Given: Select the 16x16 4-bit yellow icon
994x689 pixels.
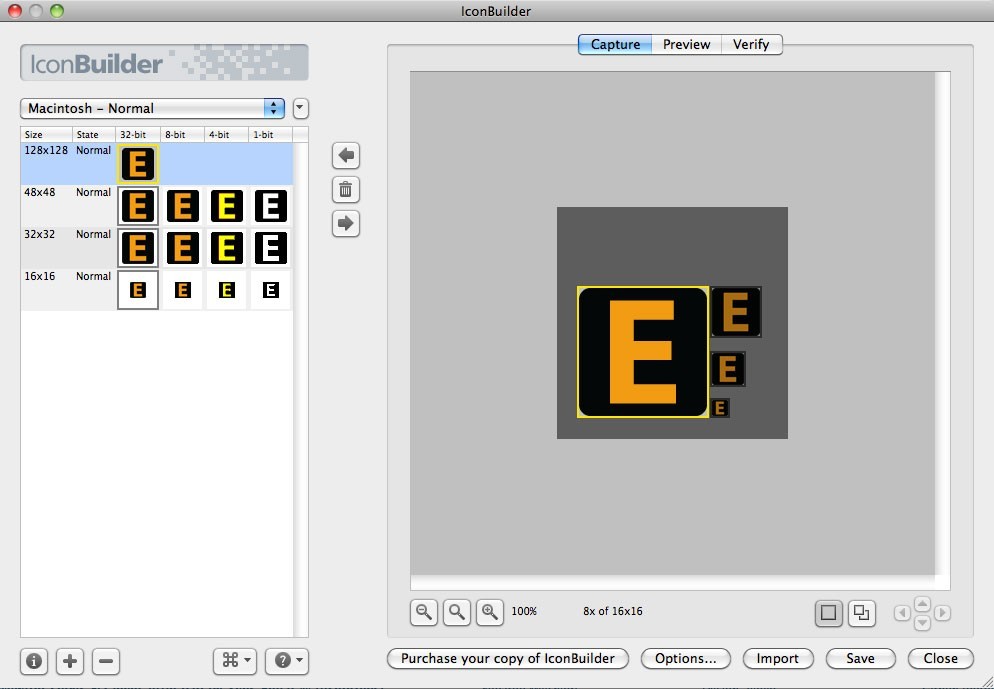Looking at the screenshot, I should click(x=226, y=290).
